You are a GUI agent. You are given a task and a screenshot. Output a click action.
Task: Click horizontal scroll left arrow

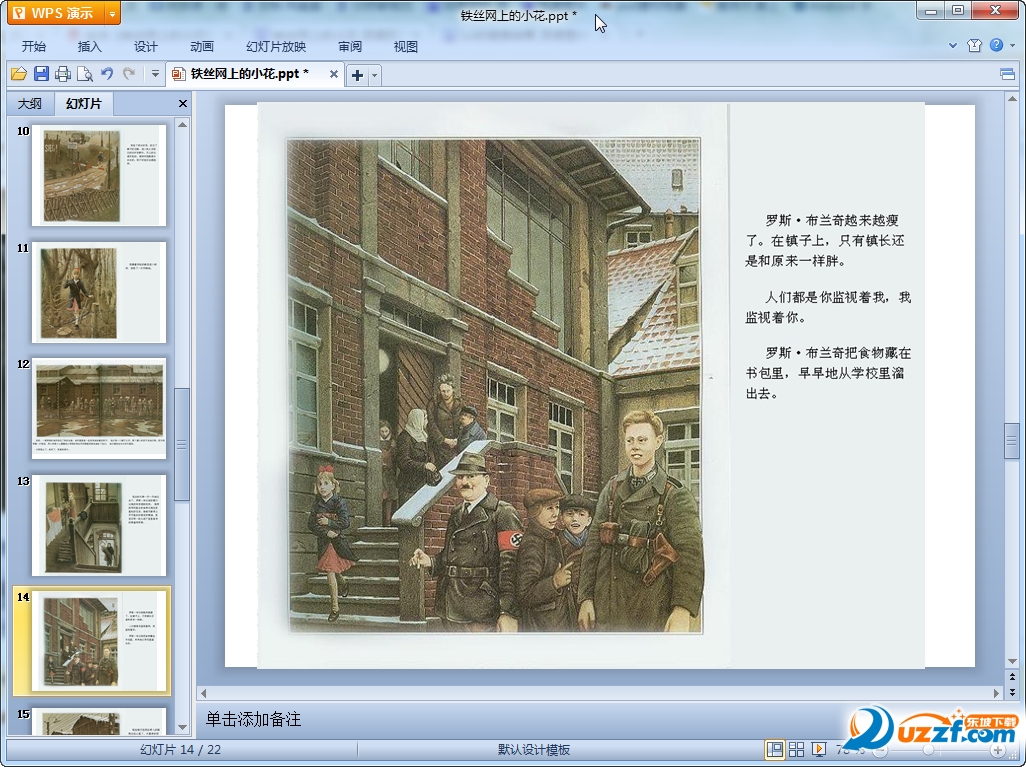pos(203,692)
